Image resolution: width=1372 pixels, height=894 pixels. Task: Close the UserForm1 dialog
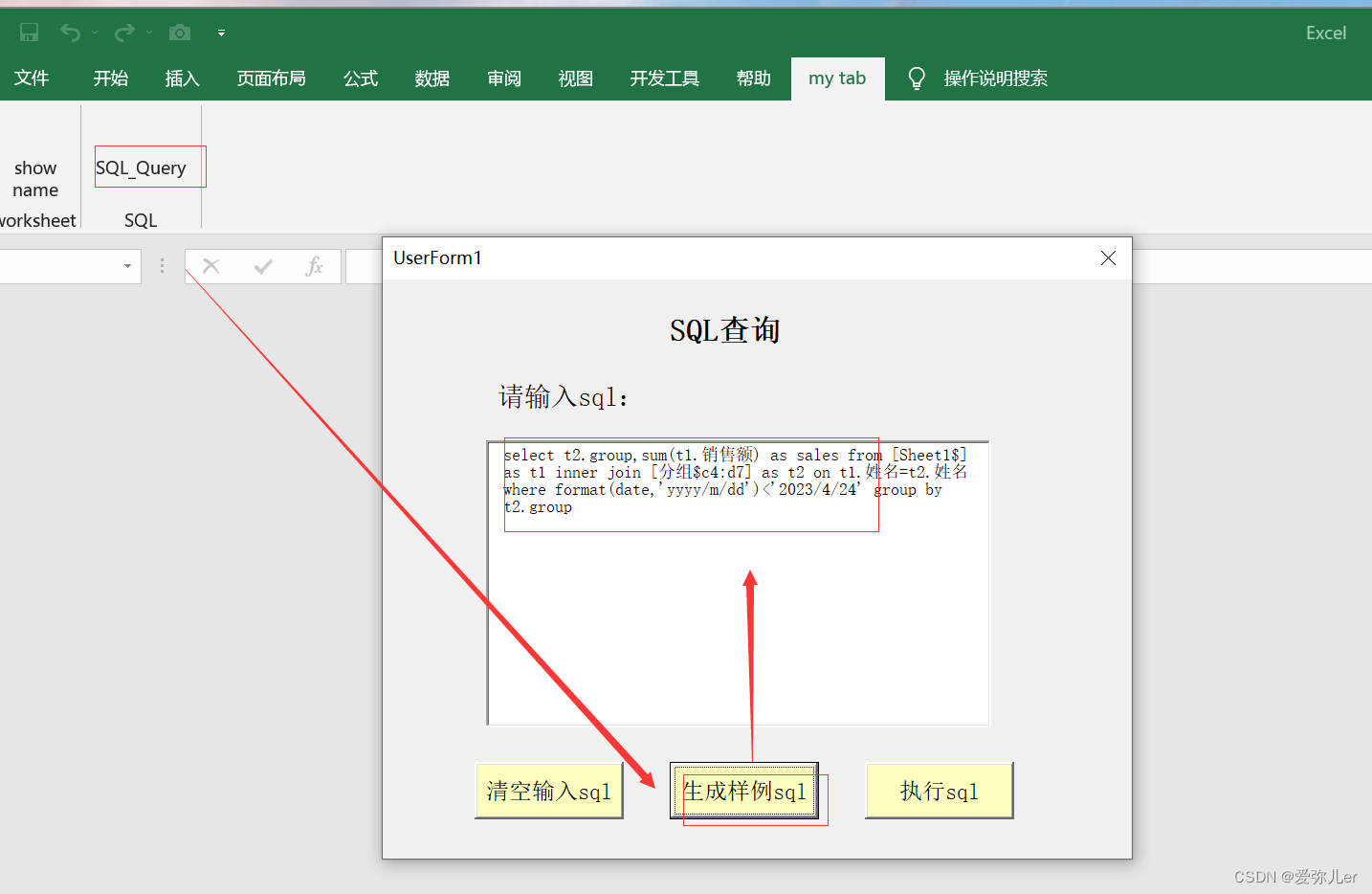tap(1108, 258)
